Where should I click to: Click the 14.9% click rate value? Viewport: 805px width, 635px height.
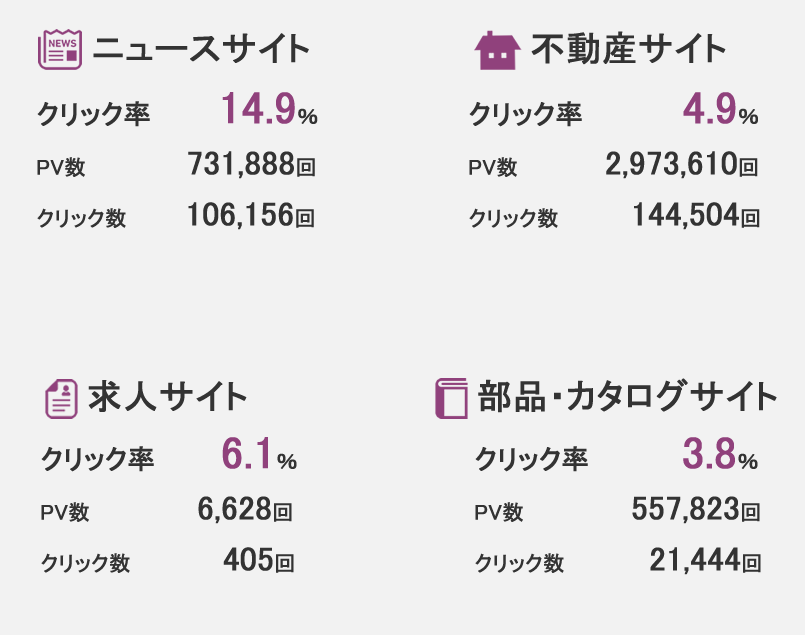pyautogui.click(x=269, y=109)
